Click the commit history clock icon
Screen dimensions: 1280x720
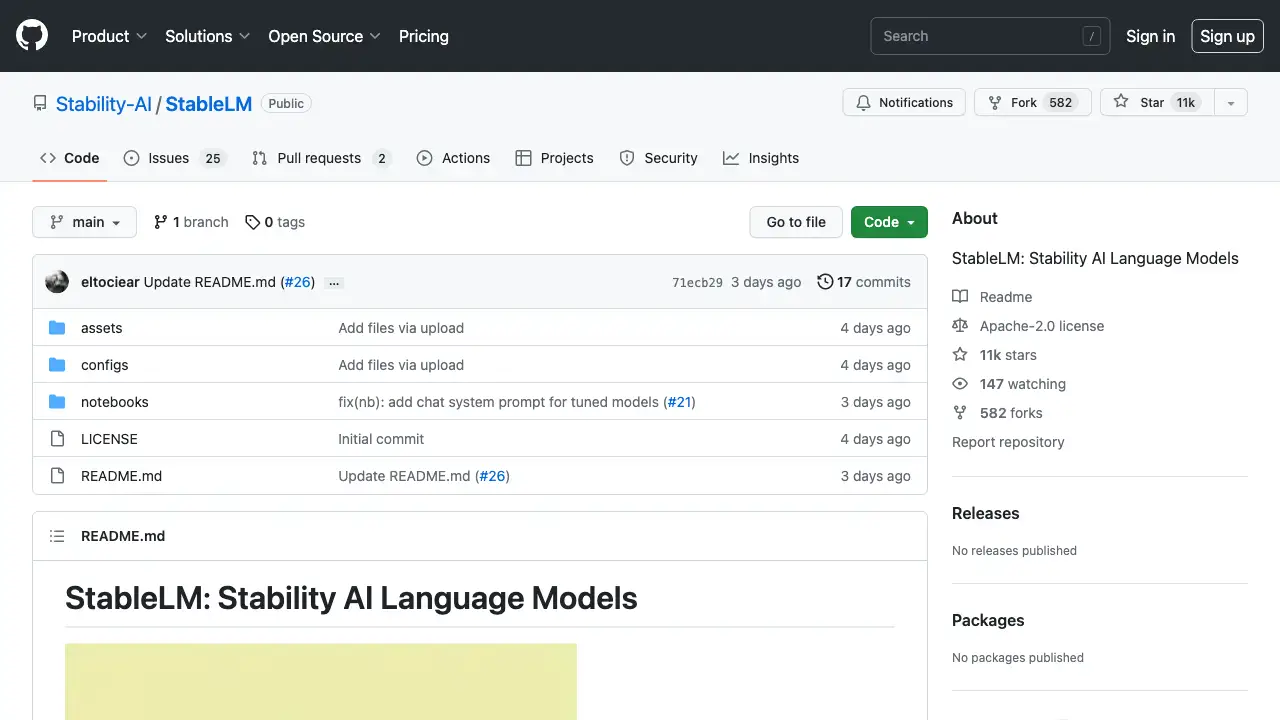coord(825,282)
